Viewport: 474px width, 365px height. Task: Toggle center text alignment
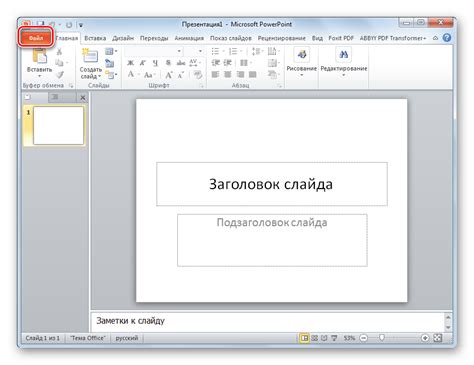pos(228,74)
